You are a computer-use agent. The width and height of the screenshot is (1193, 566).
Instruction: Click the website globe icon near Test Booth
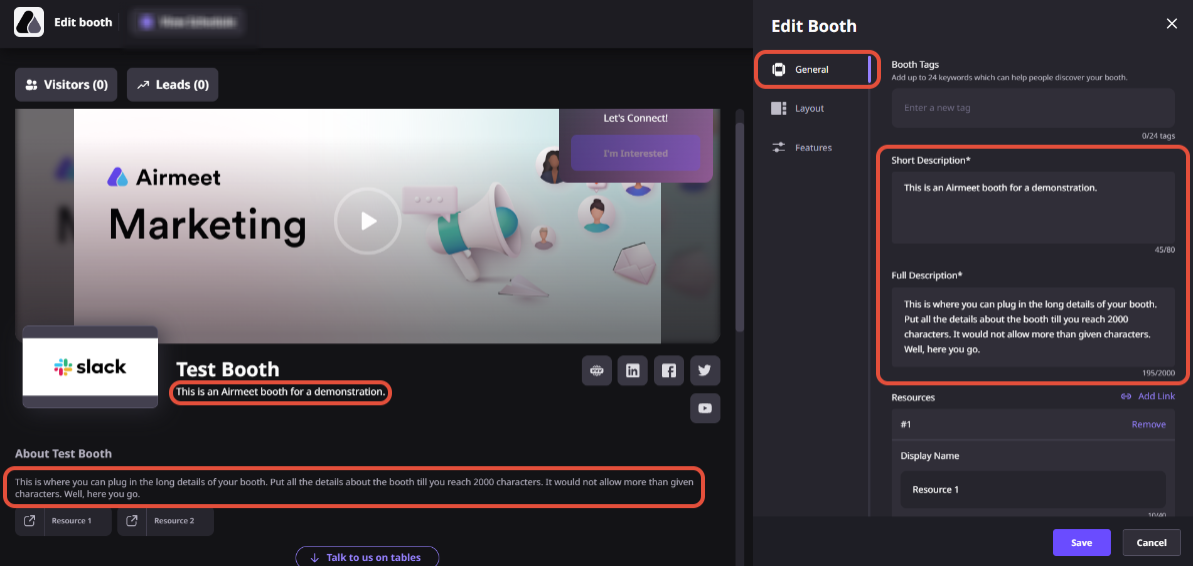(596, 370)
